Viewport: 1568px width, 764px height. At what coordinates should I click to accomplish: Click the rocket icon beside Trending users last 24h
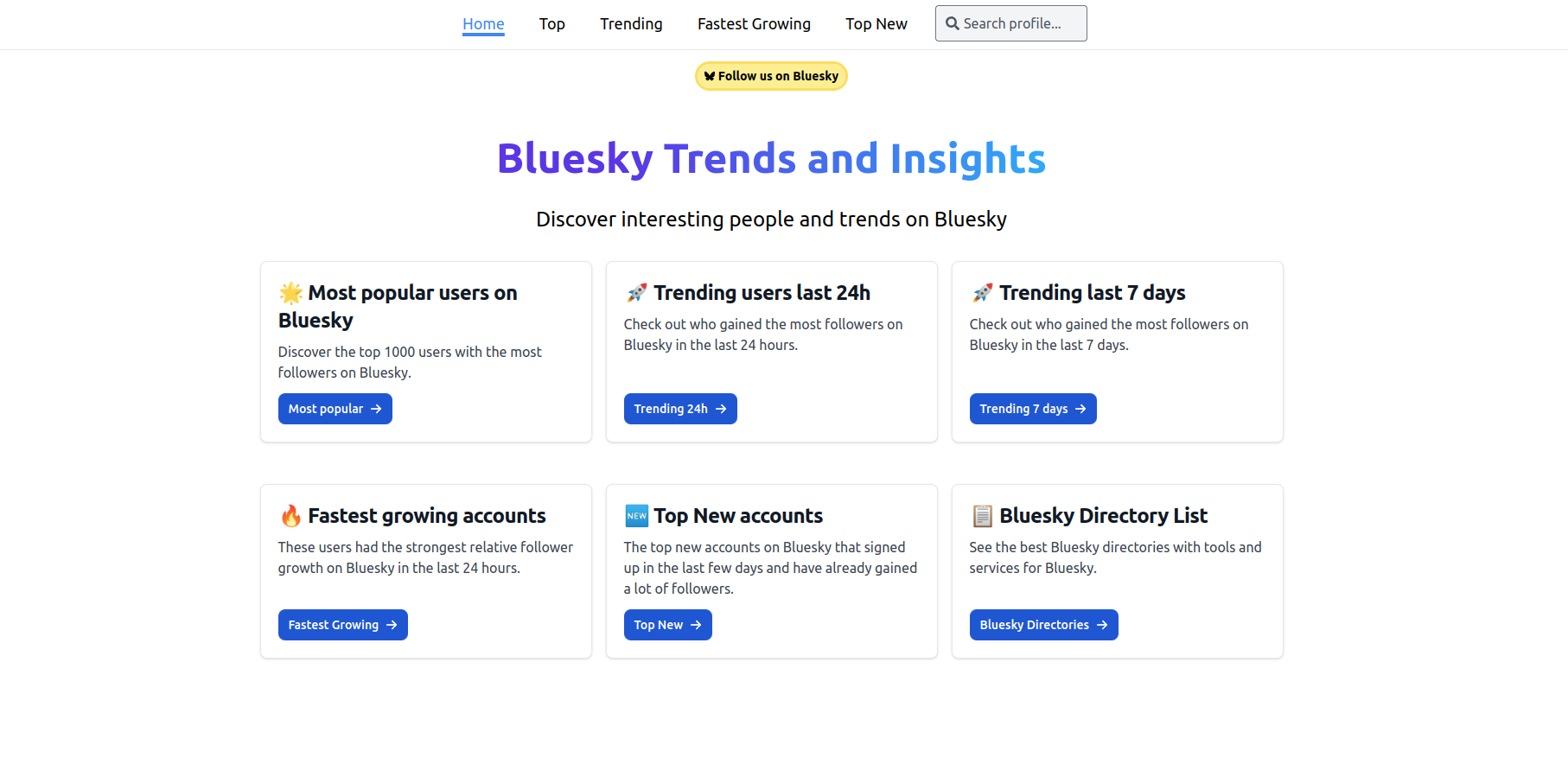tap(636, 293)
